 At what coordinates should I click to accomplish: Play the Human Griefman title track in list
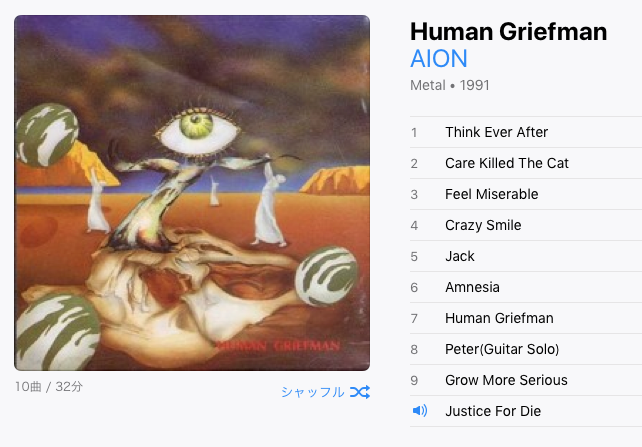tap(526, 318)
